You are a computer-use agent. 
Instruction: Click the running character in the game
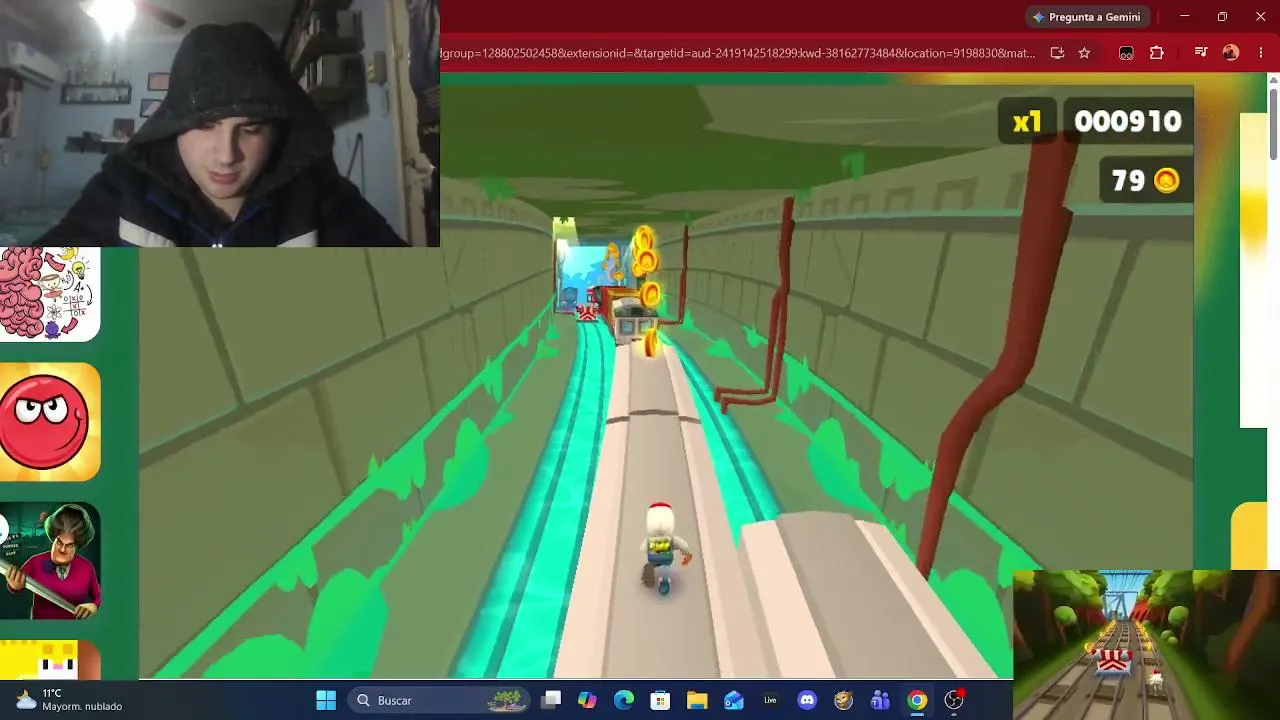click(x=663, y=548)
